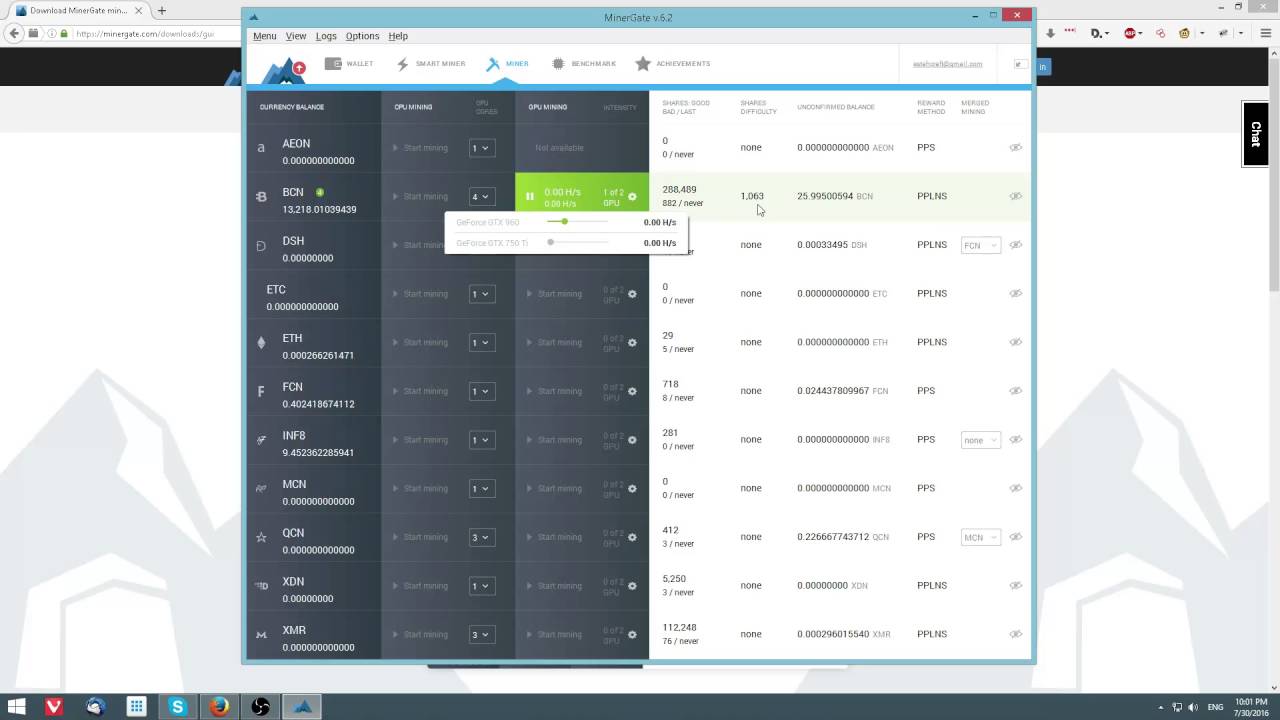Start ETH GPU mining
Viewport: 1280px width, 720px height.
(x=554, y=342)
